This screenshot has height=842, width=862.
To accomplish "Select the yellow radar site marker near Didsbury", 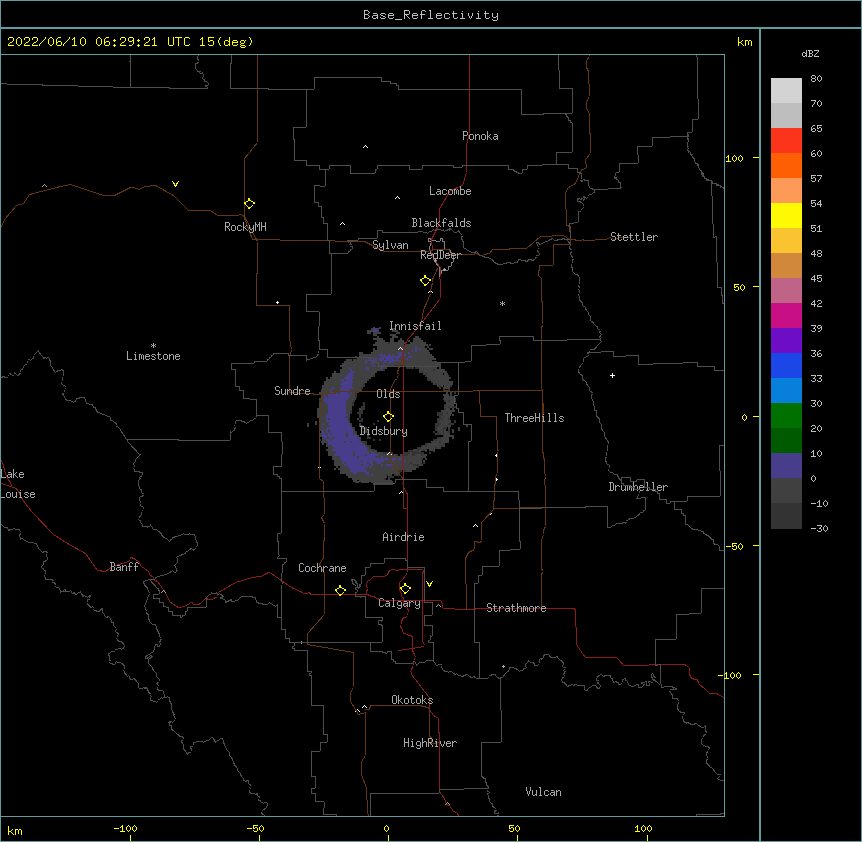I will click(388, 417).
